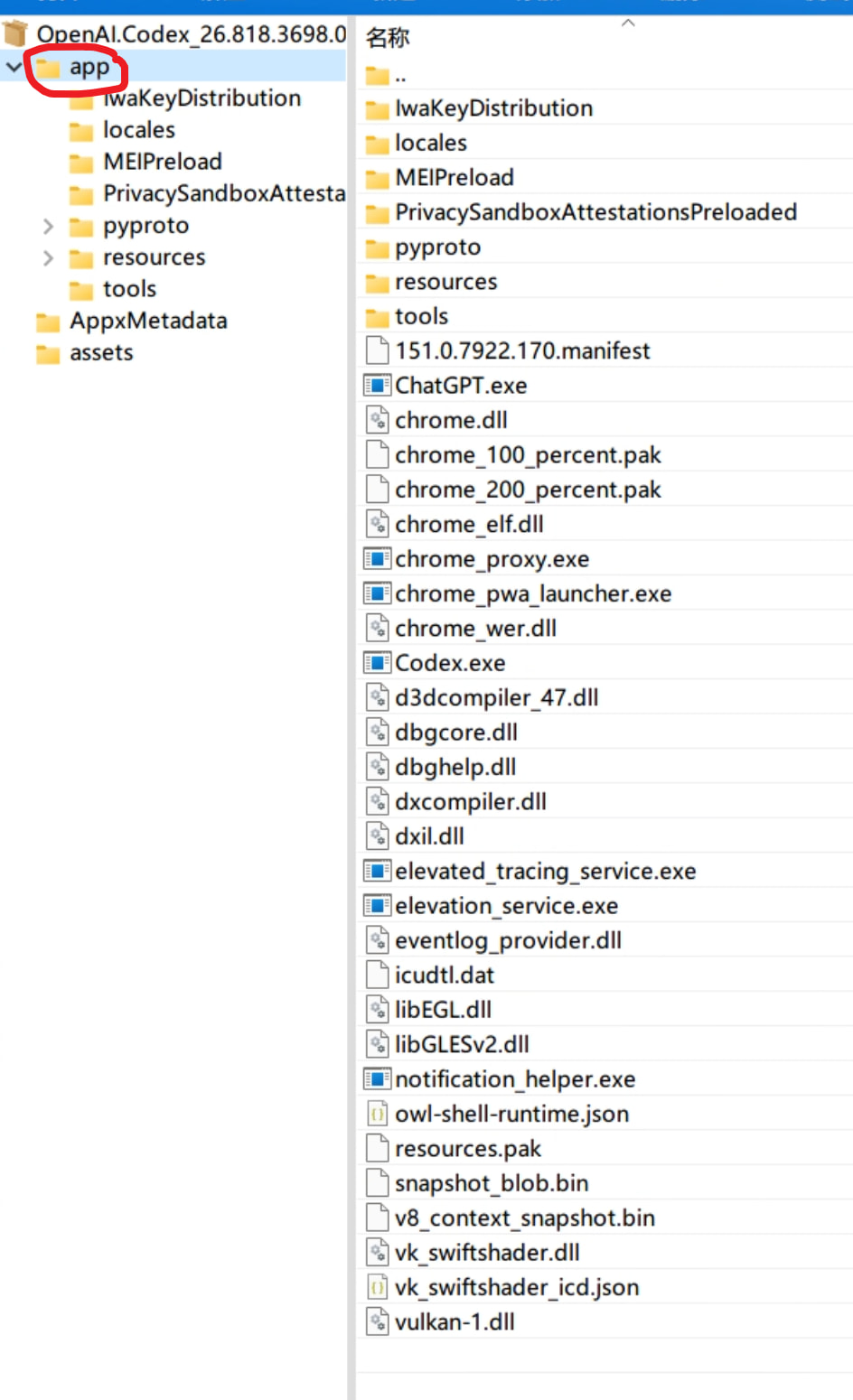Select resources folder in the tree pane
The width and height of the screenshot is (853, 1400).
pos(154,257)
